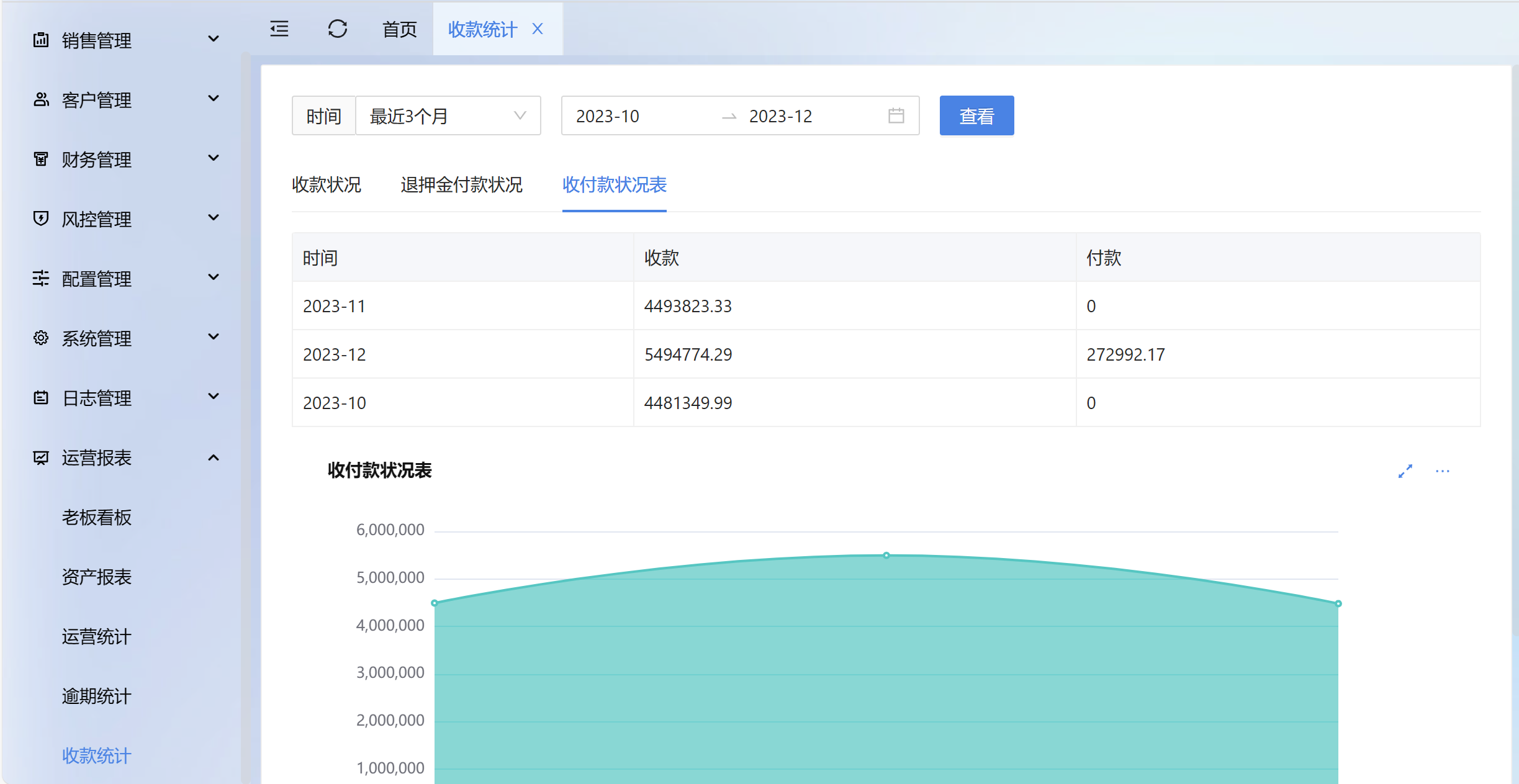The image size is (1519, 784).
Task: Click the peak data point on chart
Action: [886, 555]
